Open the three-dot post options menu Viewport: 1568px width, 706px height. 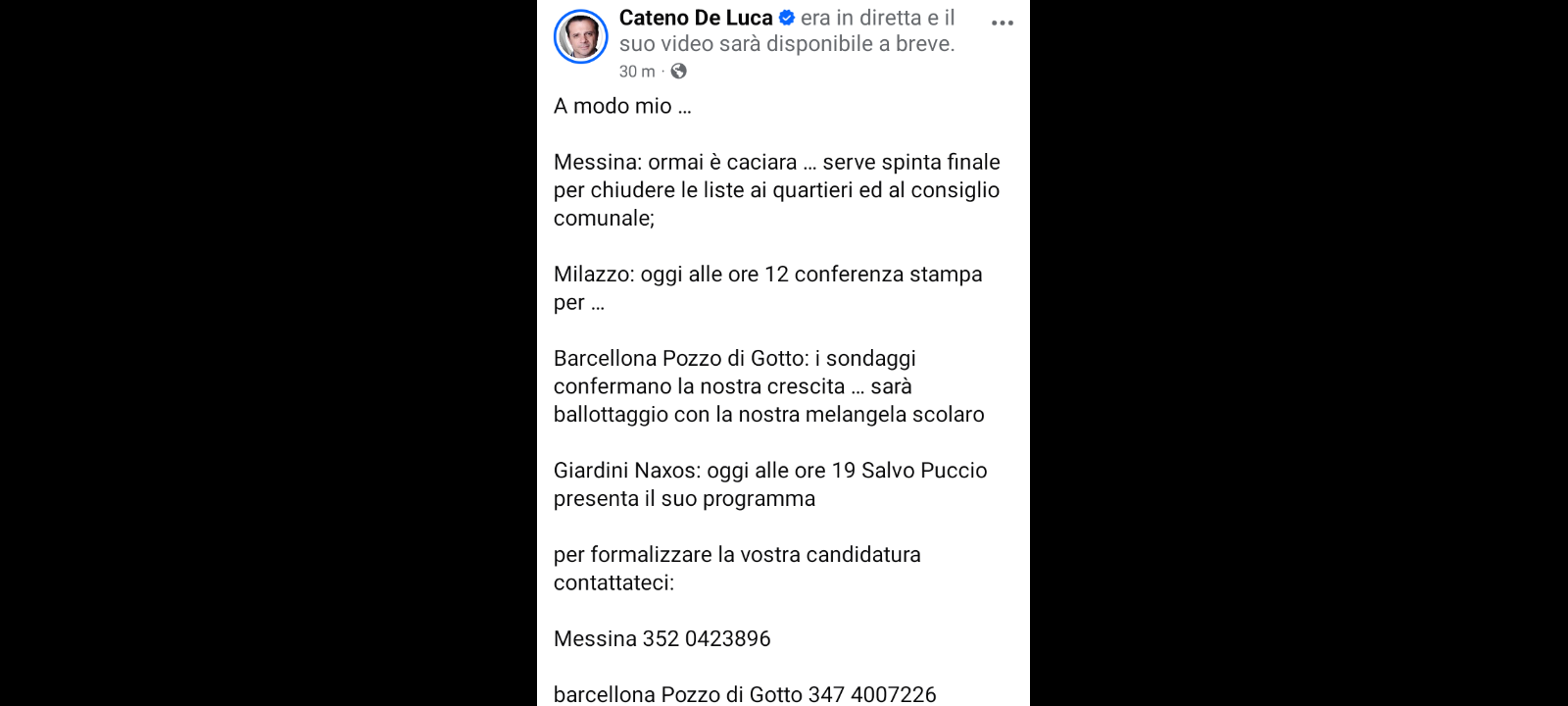coord(1002,23)
